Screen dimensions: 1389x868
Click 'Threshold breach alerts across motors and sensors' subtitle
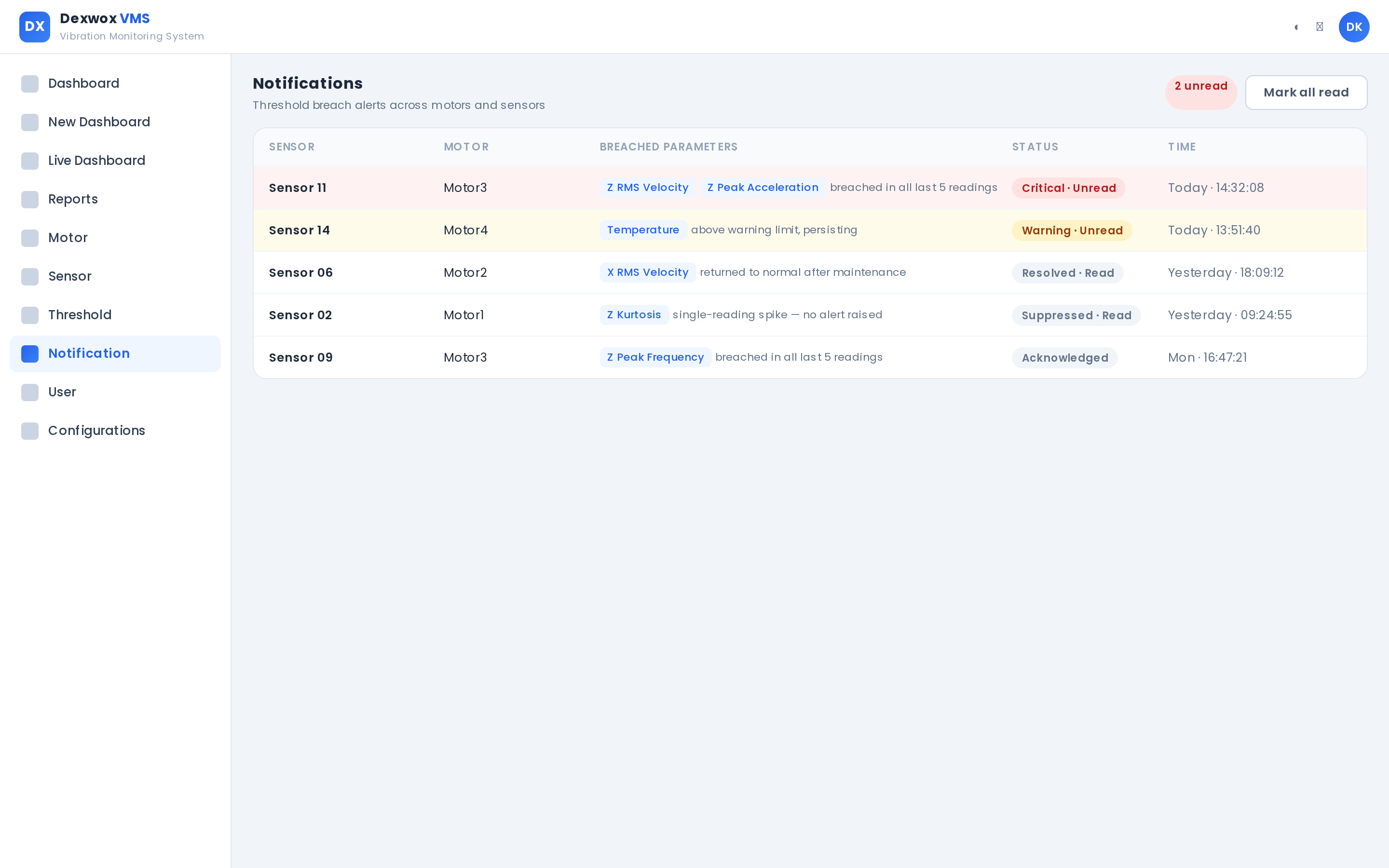[398, 106]
